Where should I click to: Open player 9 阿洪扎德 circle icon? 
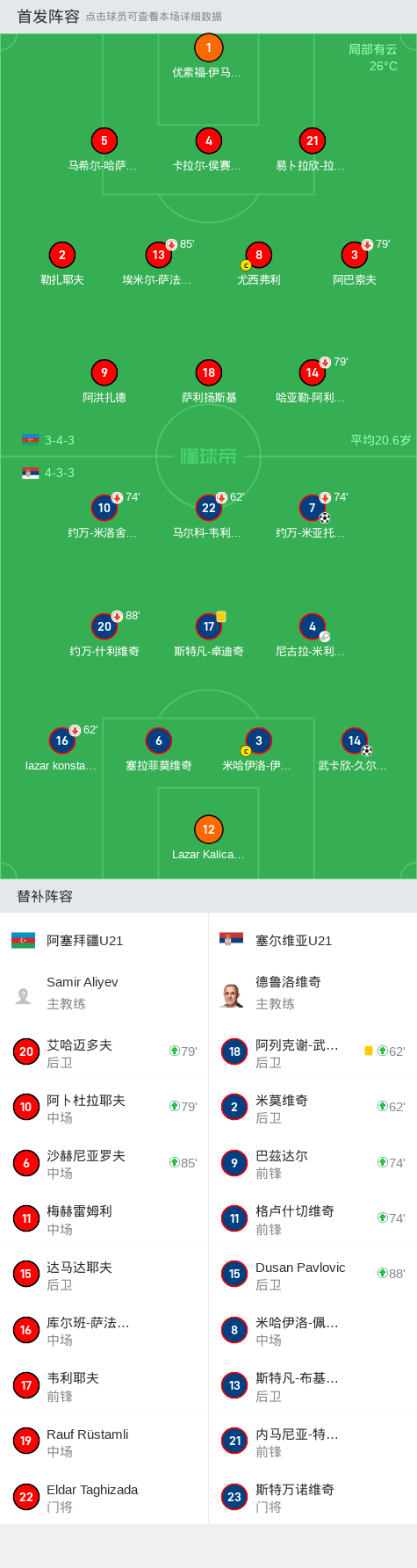104,372
